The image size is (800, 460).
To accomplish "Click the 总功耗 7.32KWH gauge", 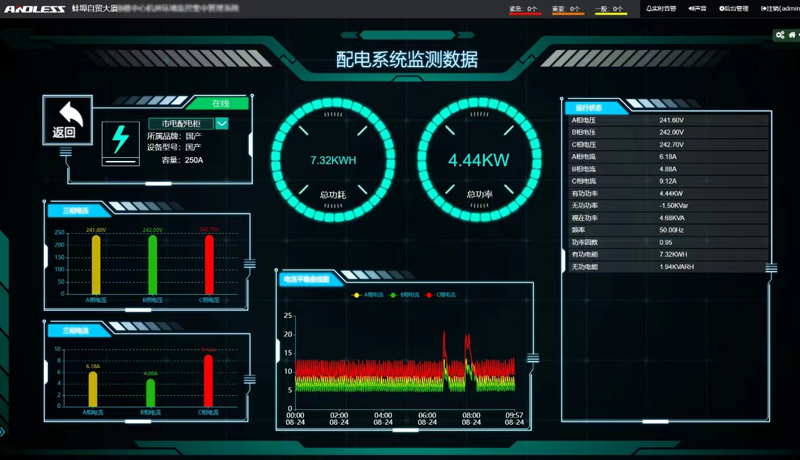I will pyautogui.click(x=333, y=160).
